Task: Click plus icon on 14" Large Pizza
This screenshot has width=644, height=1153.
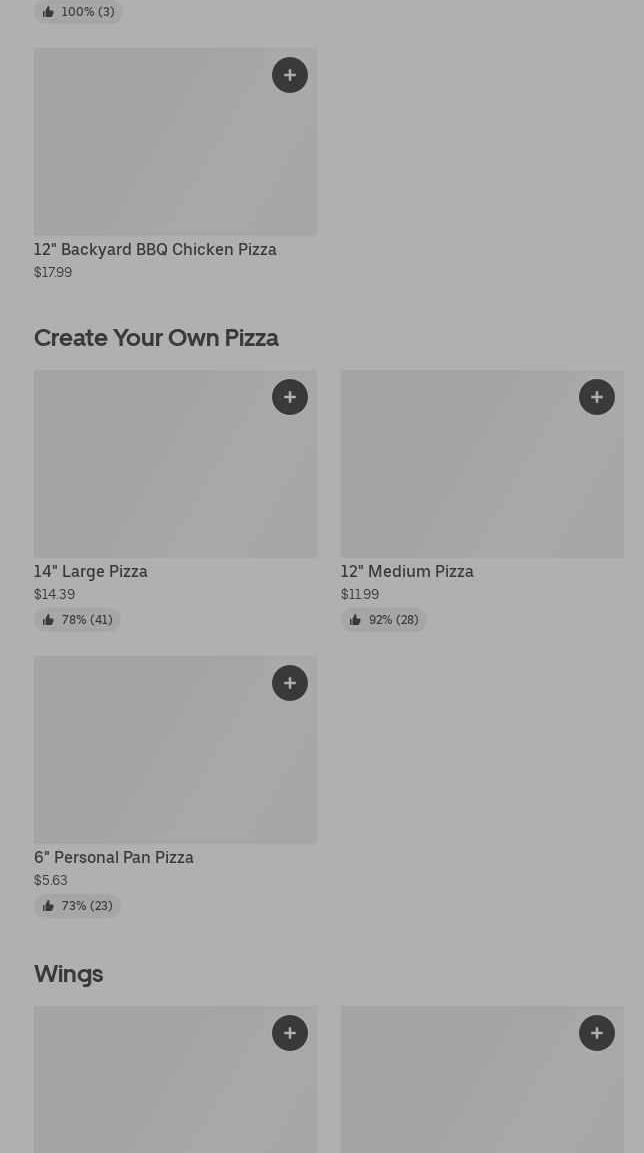Action: pyautogui.click(x=290, y=397)
